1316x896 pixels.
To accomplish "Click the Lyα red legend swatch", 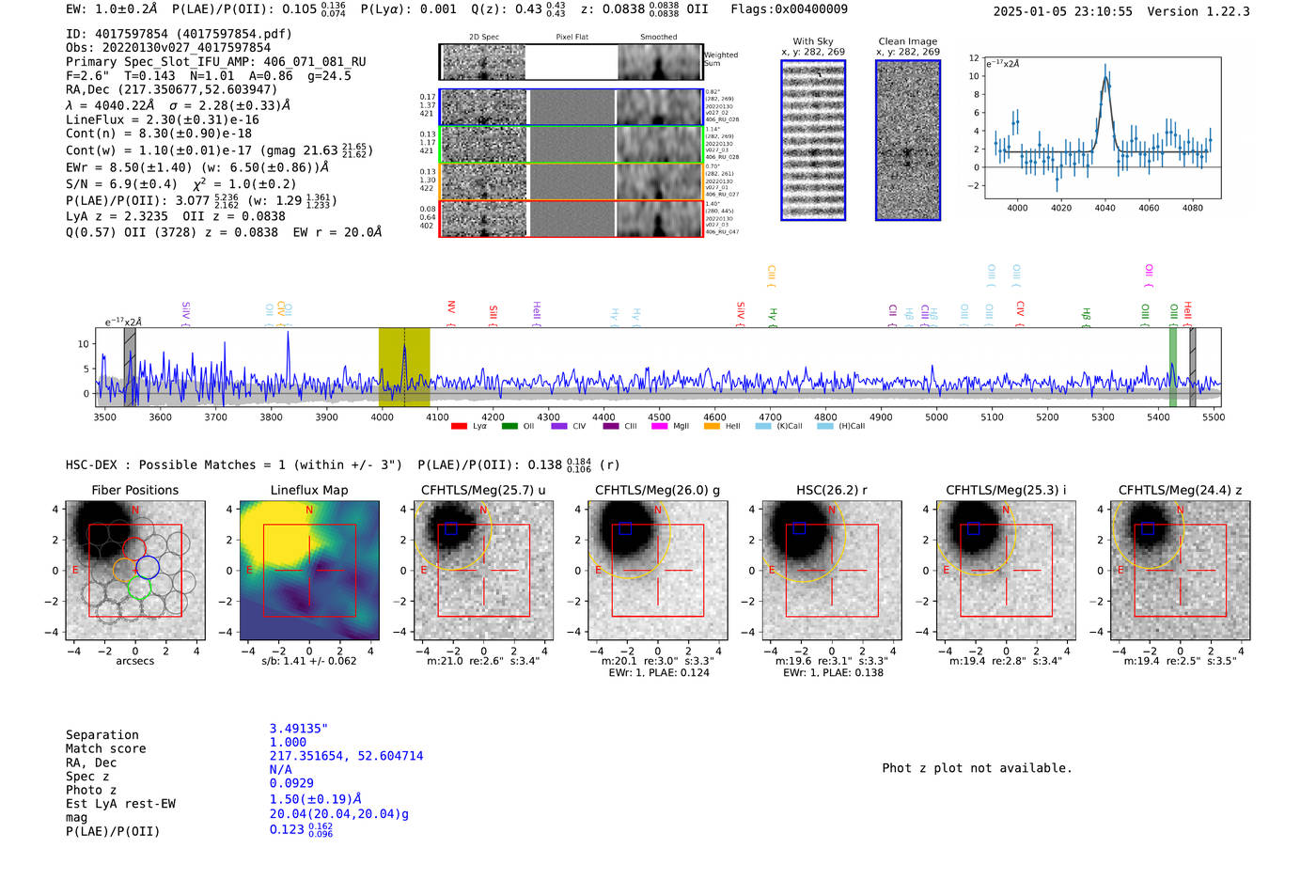I will [459, 426].
